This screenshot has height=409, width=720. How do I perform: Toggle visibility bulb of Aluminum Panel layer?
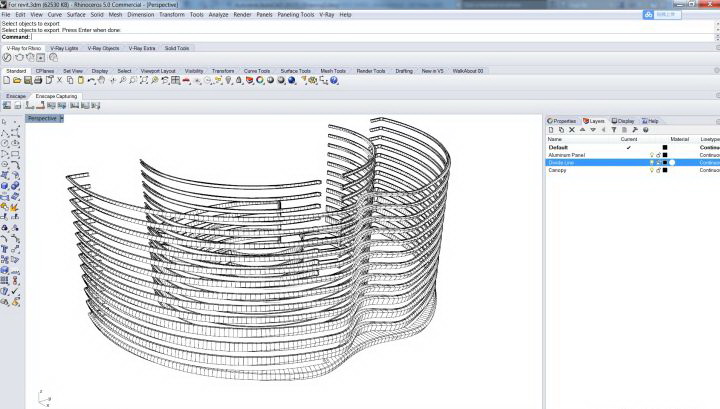click(651, 155)
